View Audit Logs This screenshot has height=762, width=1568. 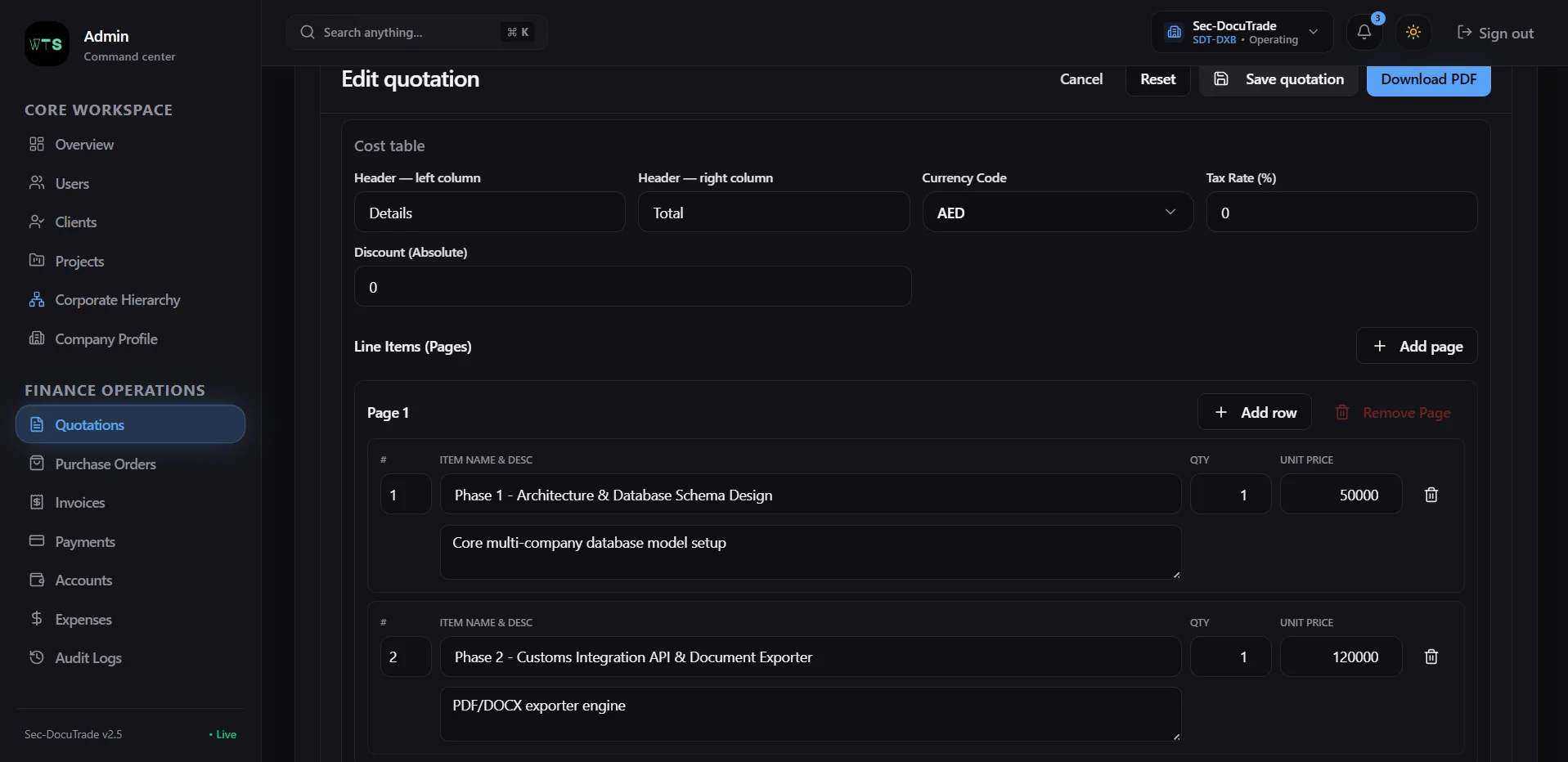[131, 658]
